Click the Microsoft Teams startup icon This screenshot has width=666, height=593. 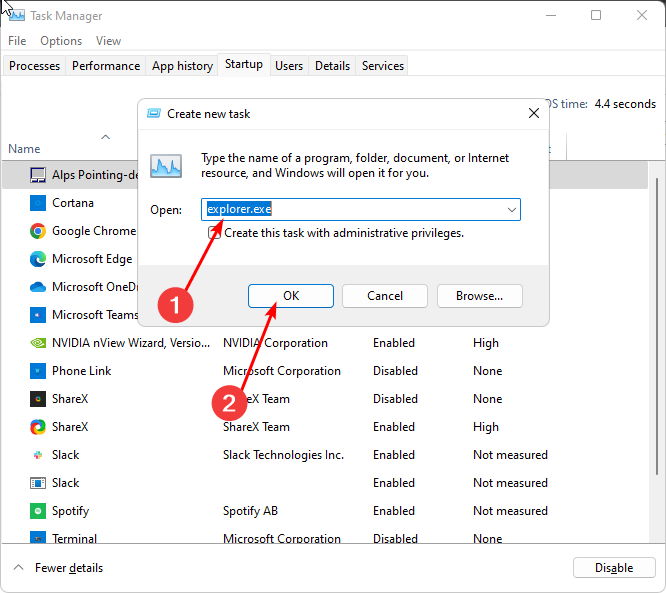point(38,315)
